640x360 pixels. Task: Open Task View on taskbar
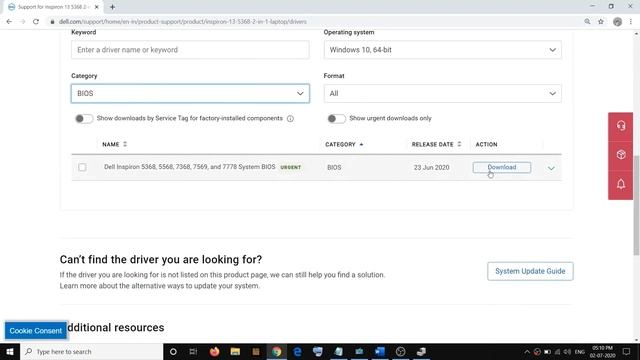click(193, 351)
